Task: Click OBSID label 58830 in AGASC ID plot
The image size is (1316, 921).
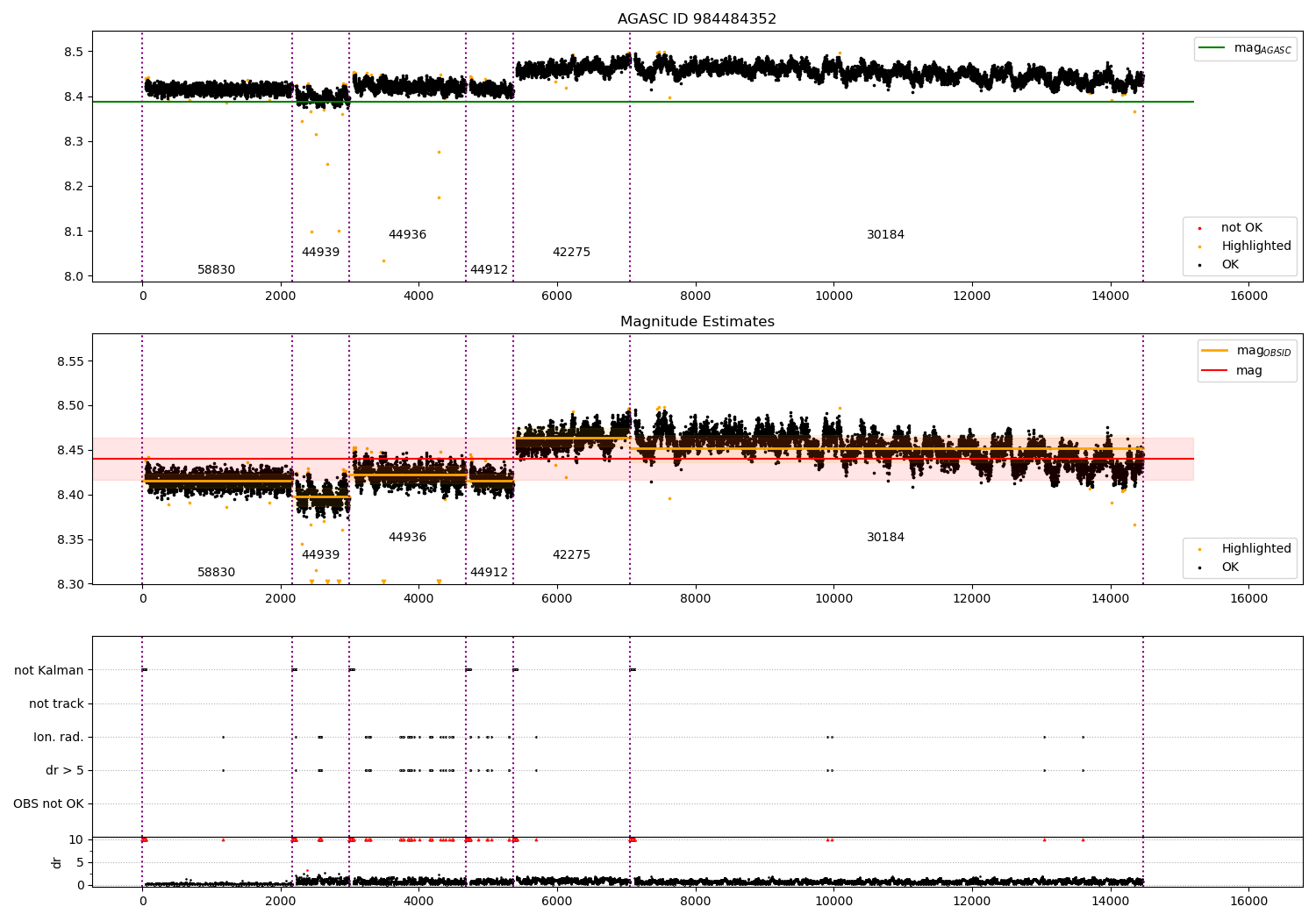Action: (216, 270)
